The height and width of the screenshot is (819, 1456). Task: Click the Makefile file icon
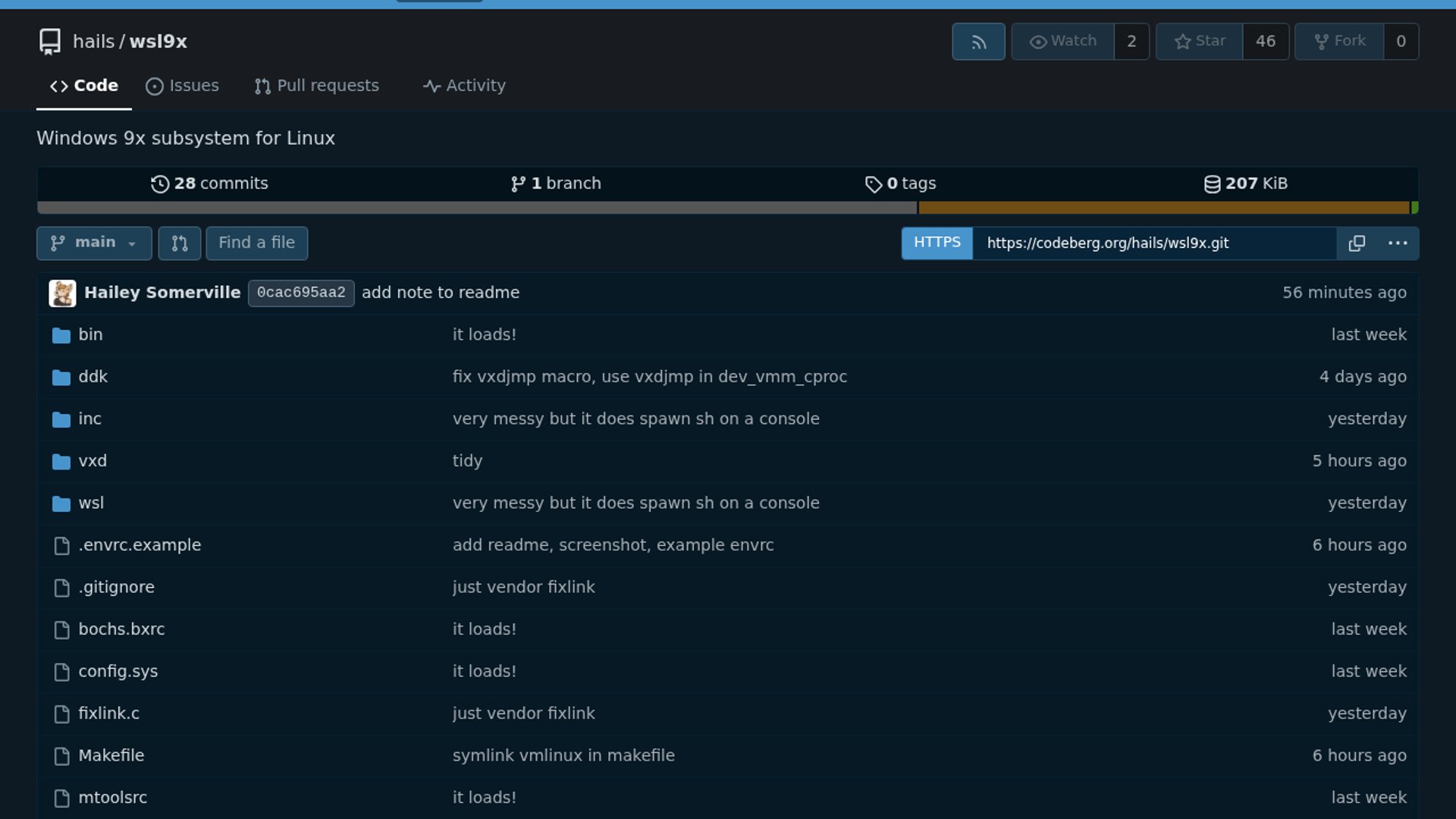coord(61,756)
